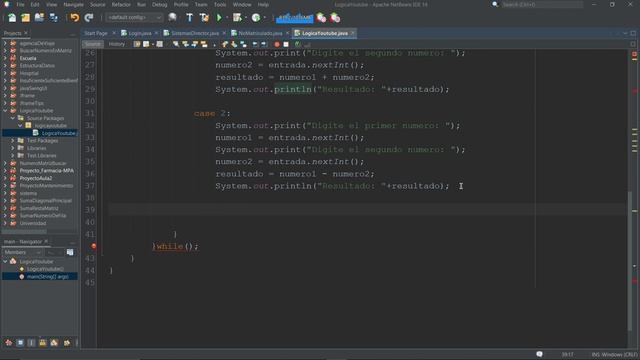The image size is (640, 360).
Task: Click empty line 39 in the editor
Action: [x=367, y=210]
